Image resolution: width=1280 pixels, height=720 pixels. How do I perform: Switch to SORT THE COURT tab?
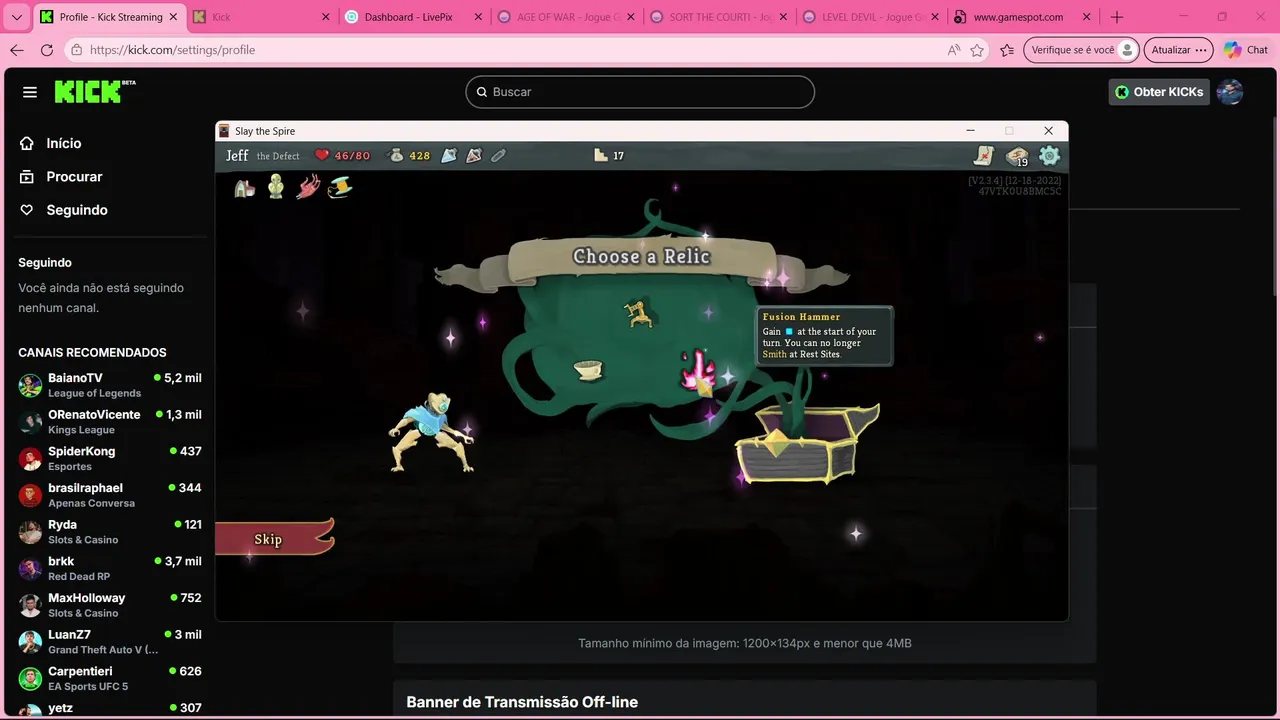point(717,17)
